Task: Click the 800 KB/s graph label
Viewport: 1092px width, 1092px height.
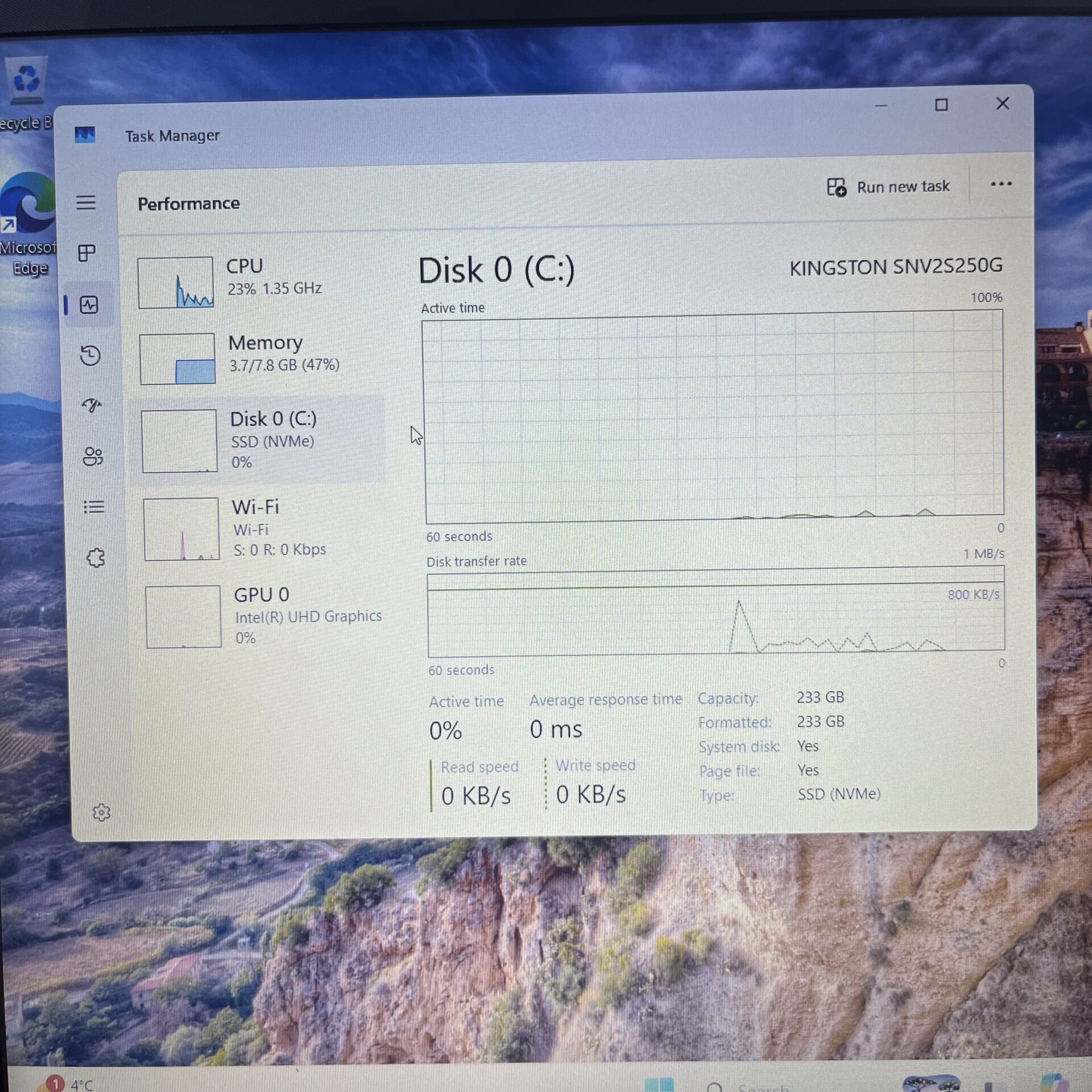Action: (973, 595)
